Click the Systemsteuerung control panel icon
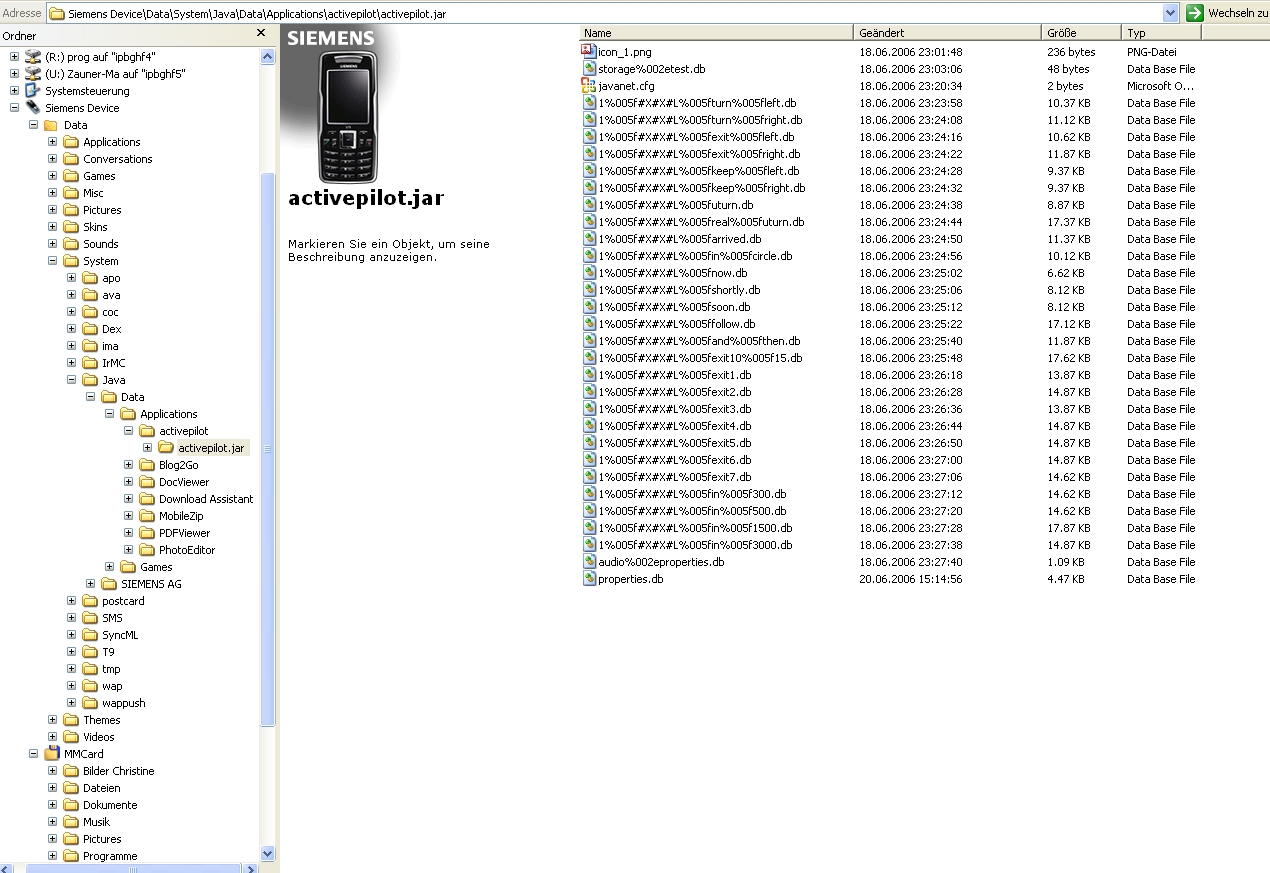 pyautogui.click(x=33, y=91)
